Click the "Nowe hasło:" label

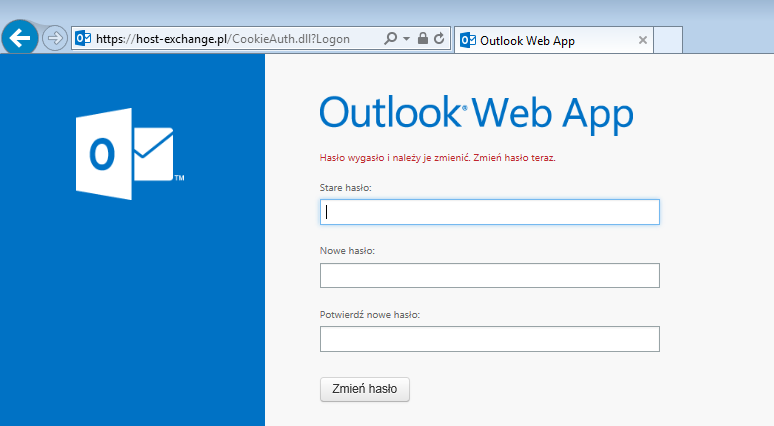(347, 251)
